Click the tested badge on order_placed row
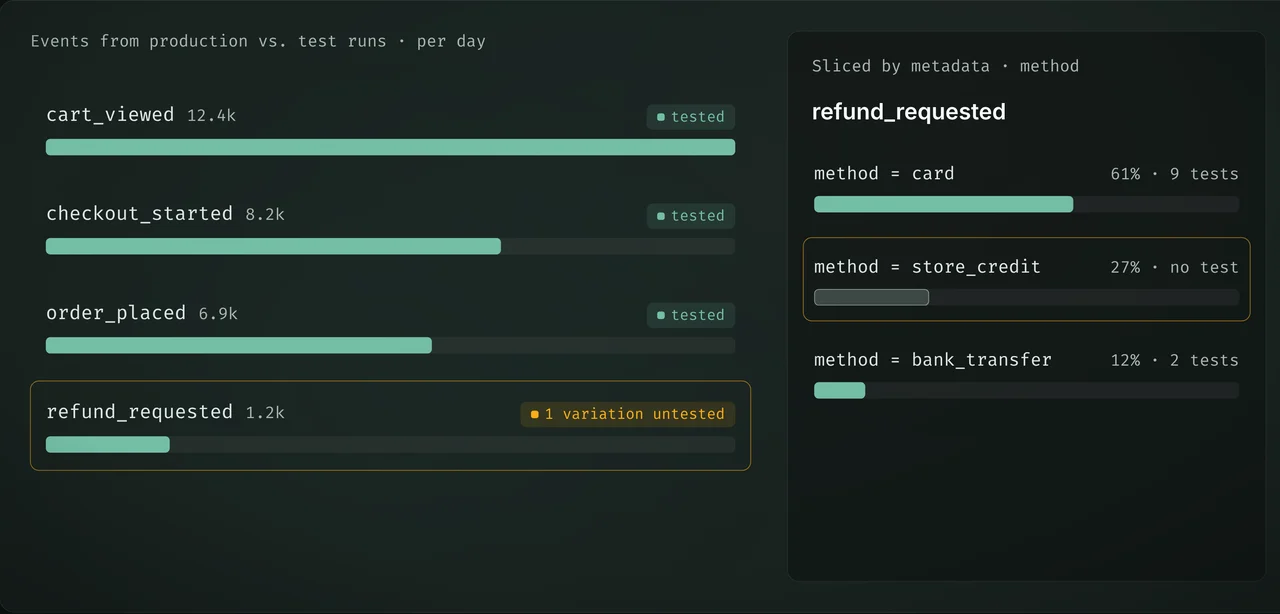This screenshot has width=1280, height=614. click(691, 315)
